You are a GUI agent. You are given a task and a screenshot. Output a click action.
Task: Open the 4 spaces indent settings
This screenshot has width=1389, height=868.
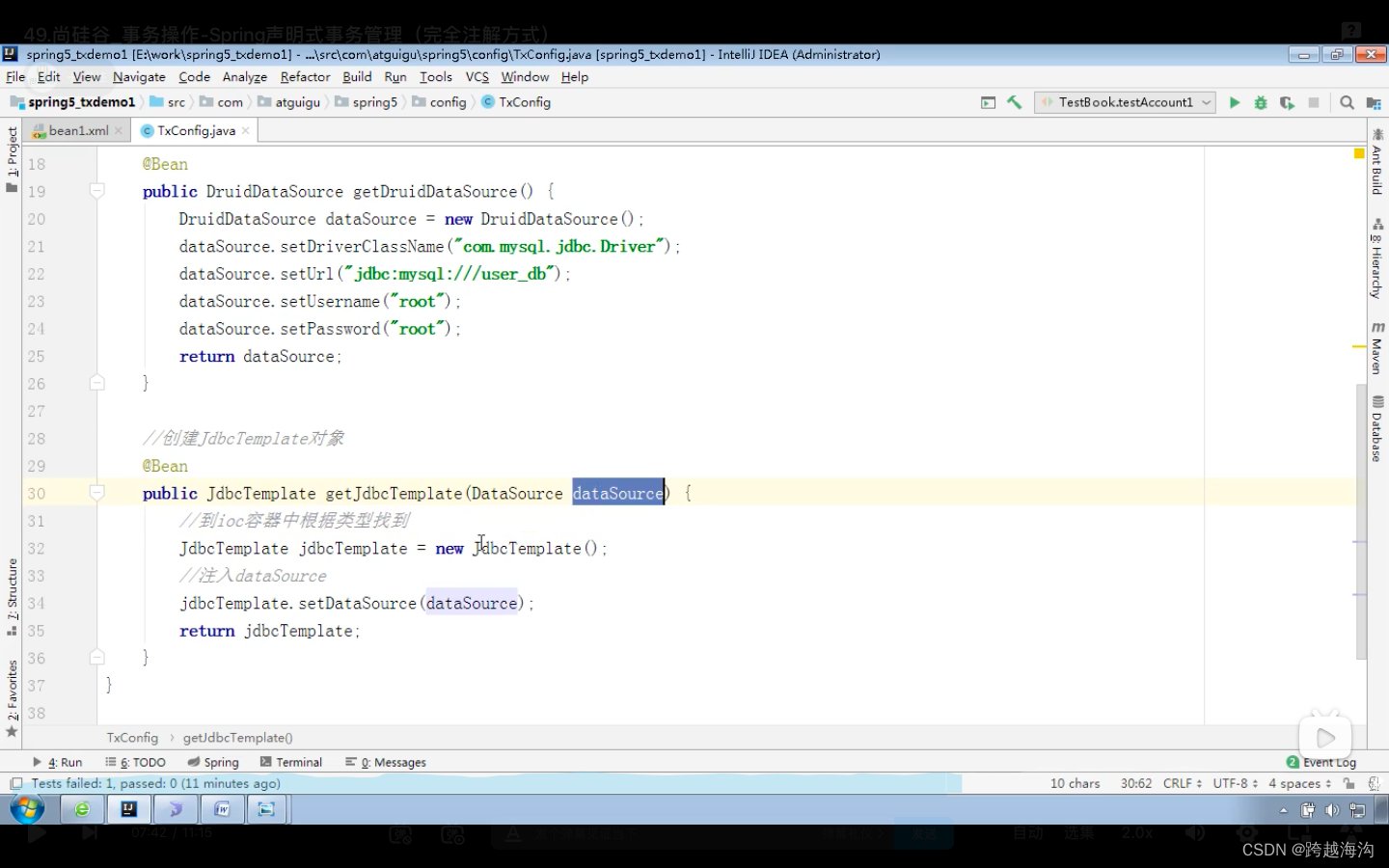tap(1300, 783)
